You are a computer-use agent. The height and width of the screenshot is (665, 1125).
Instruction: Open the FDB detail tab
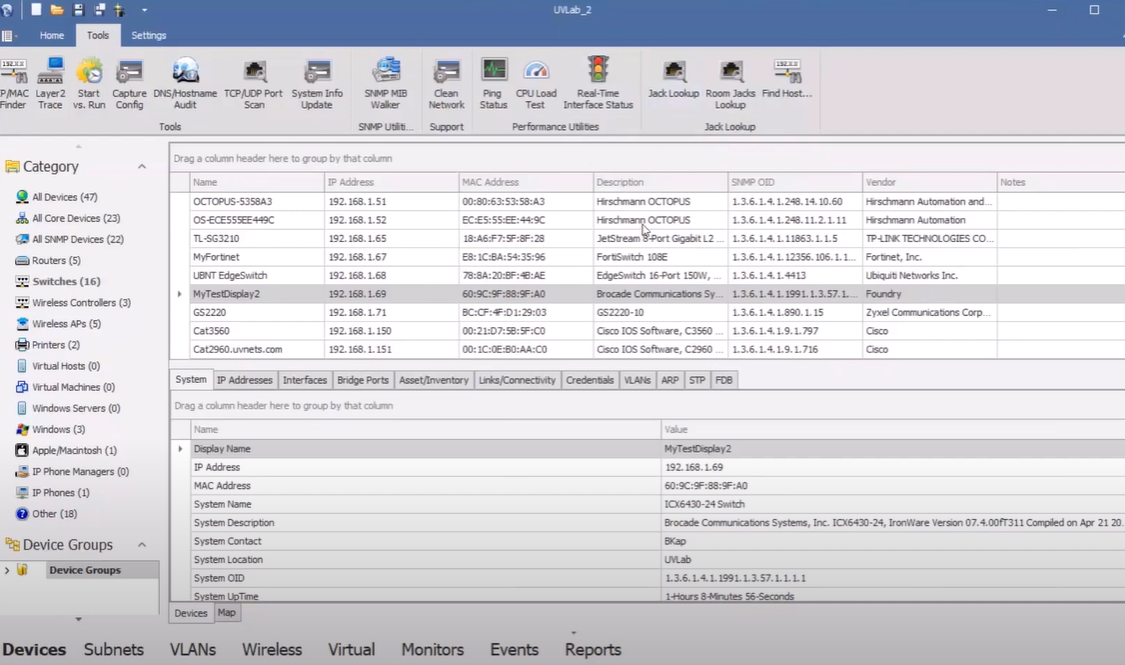click(724, 380)
